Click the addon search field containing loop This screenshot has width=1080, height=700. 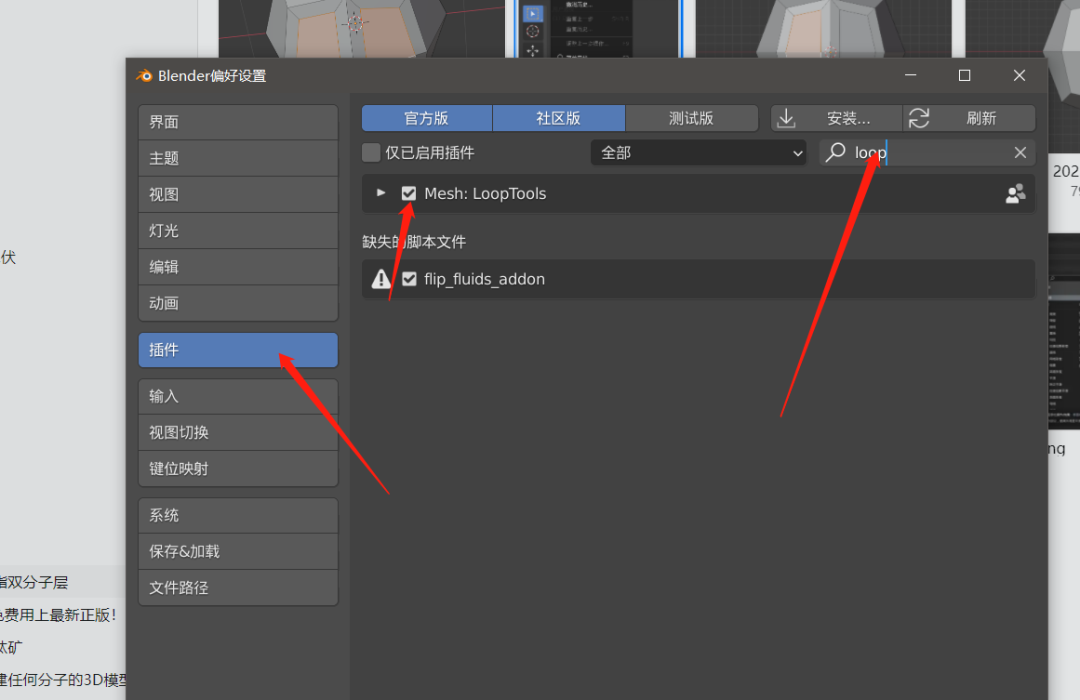pyautogui.click(x=927, y=153)
